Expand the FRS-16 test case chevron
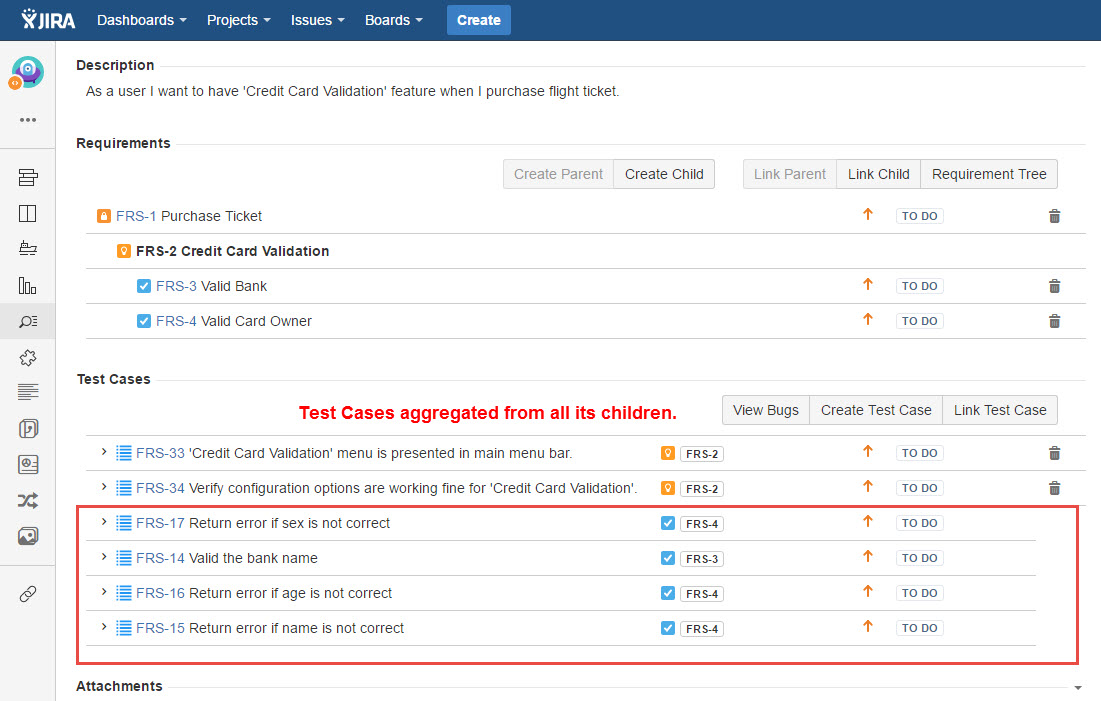Image resolution: width=1101 pixels, height=701 pixels. (104, 592)
